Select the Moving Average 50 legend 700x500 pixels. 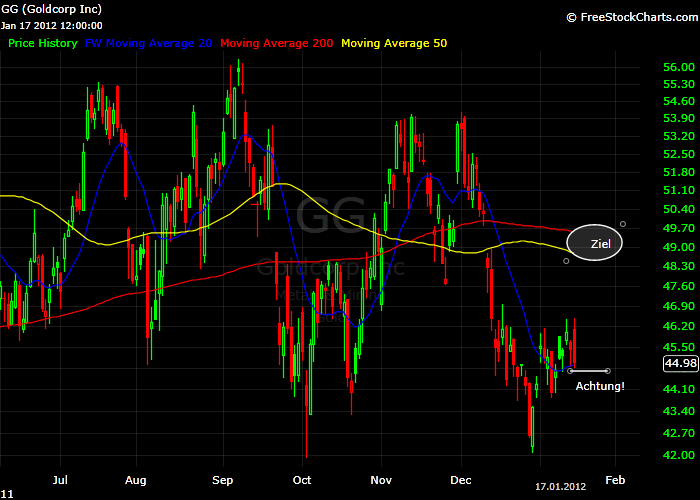(394, 43)
